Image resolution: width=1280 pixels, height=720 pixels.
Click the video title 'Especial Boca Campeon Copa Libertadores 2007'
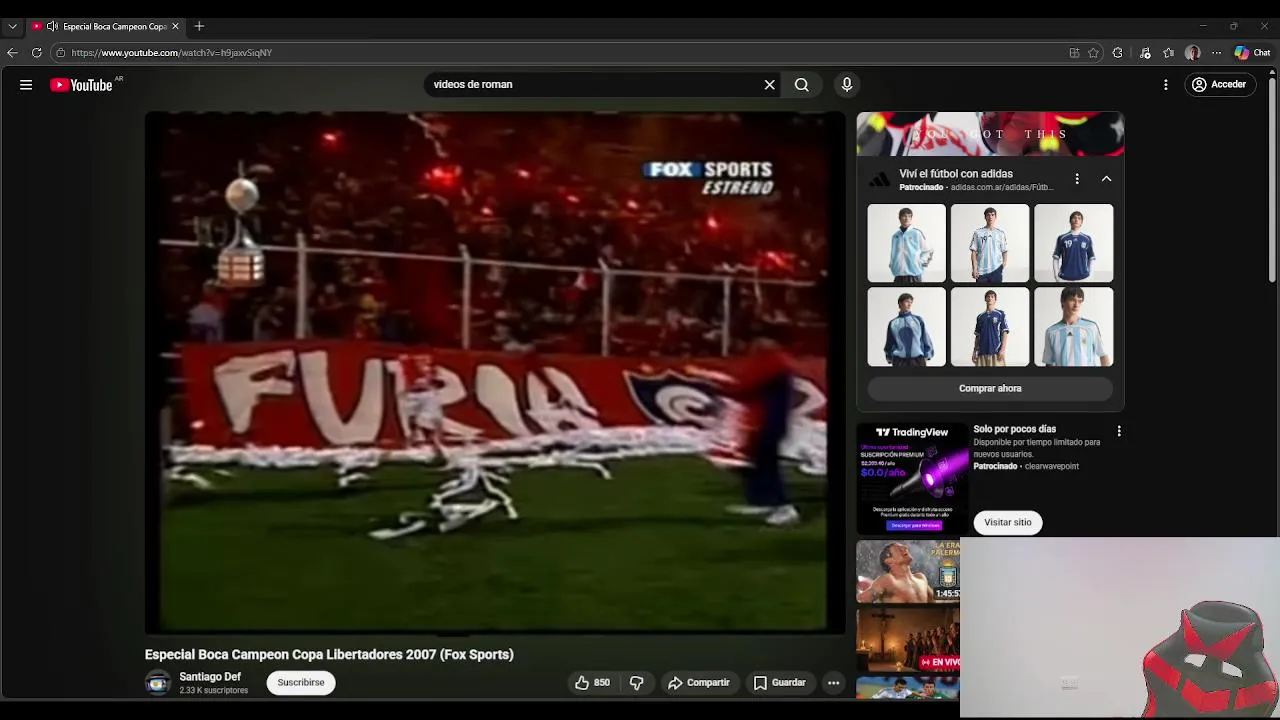click(329, 654)
